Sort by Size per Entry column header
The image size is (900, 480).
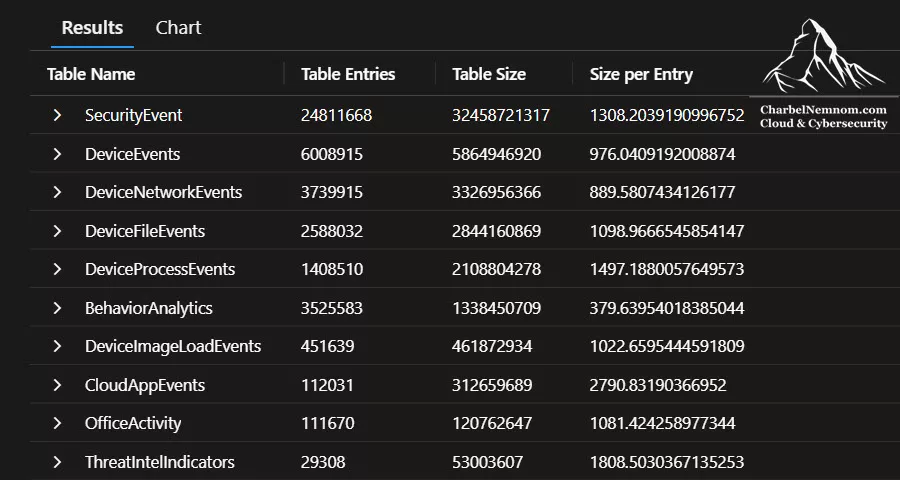pyautogui.click(x=641, y=74)
